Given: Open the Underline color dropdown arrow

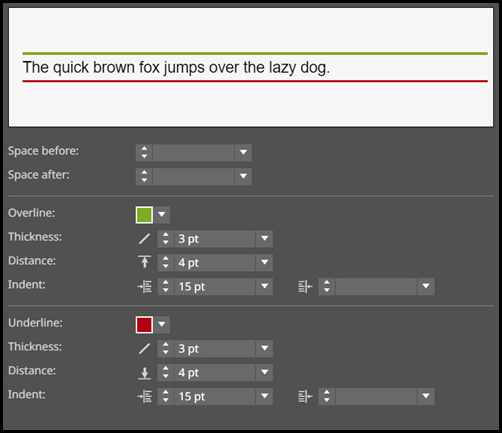Looking at the screenshot, I should (x=162, y=324).
